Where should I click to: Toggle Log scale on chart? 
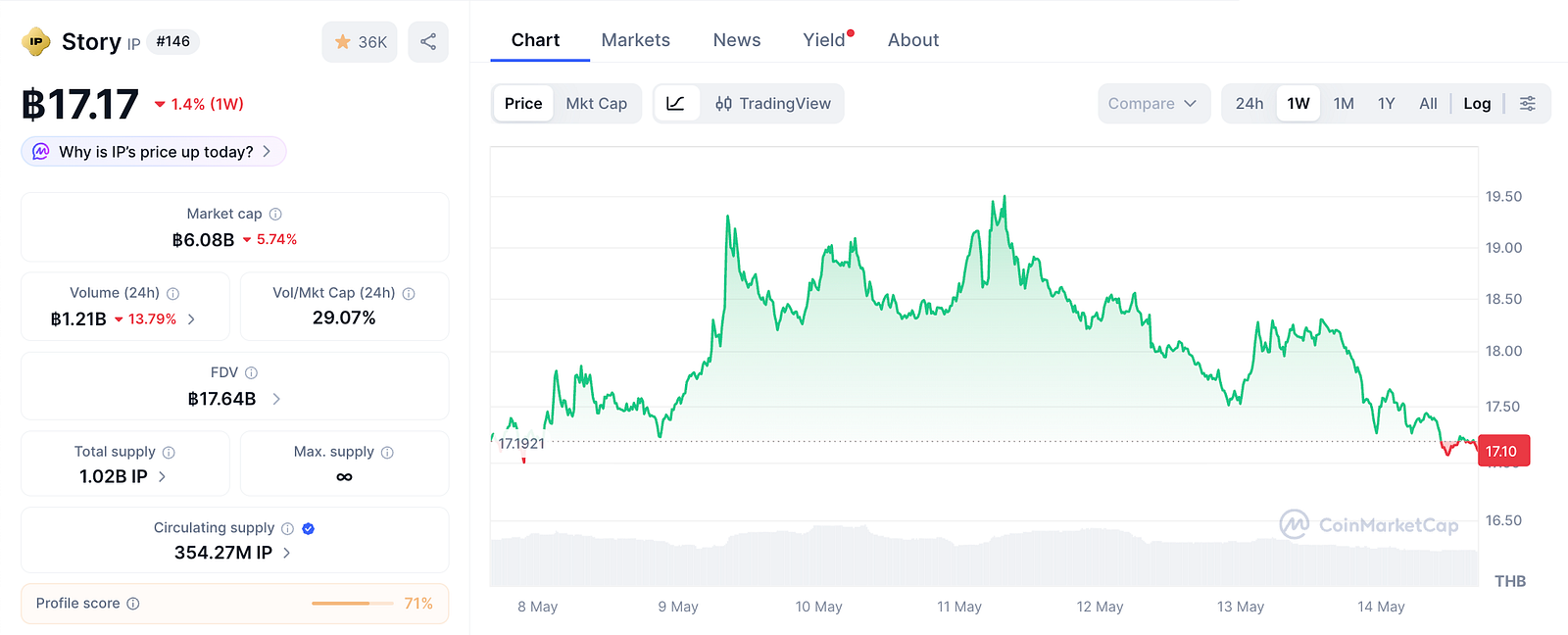click(1477, 104)
